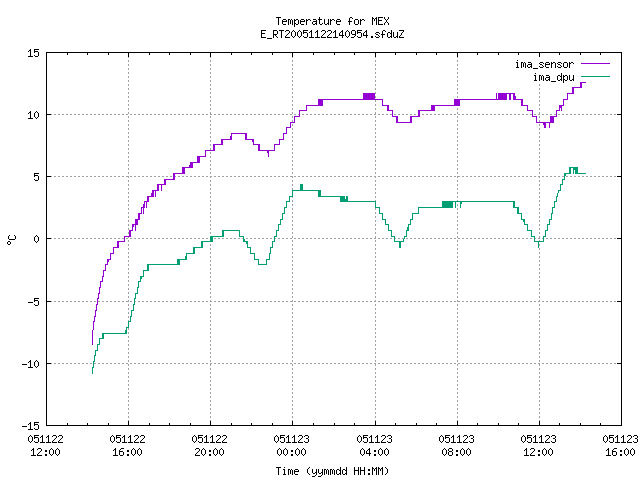Click the x-axis label 051123 16:00

point(620,446)
